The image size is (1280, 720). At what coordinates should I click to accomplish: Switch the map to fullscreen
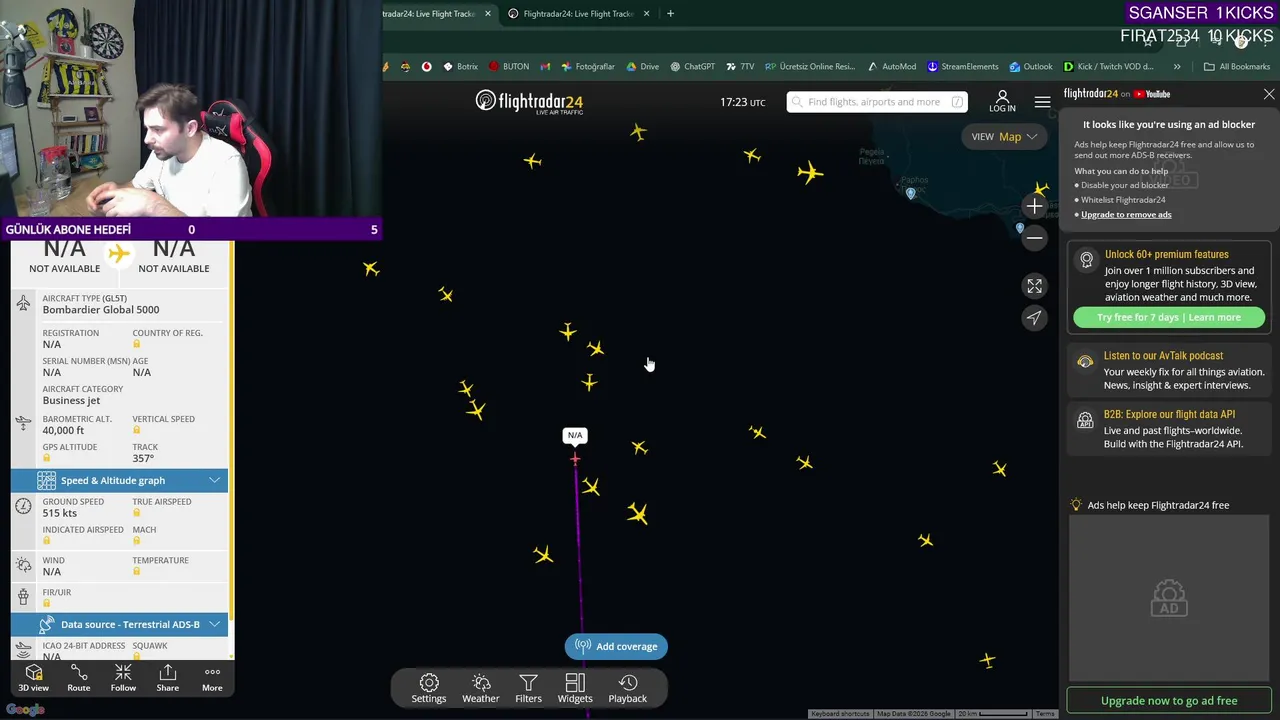1034,286
